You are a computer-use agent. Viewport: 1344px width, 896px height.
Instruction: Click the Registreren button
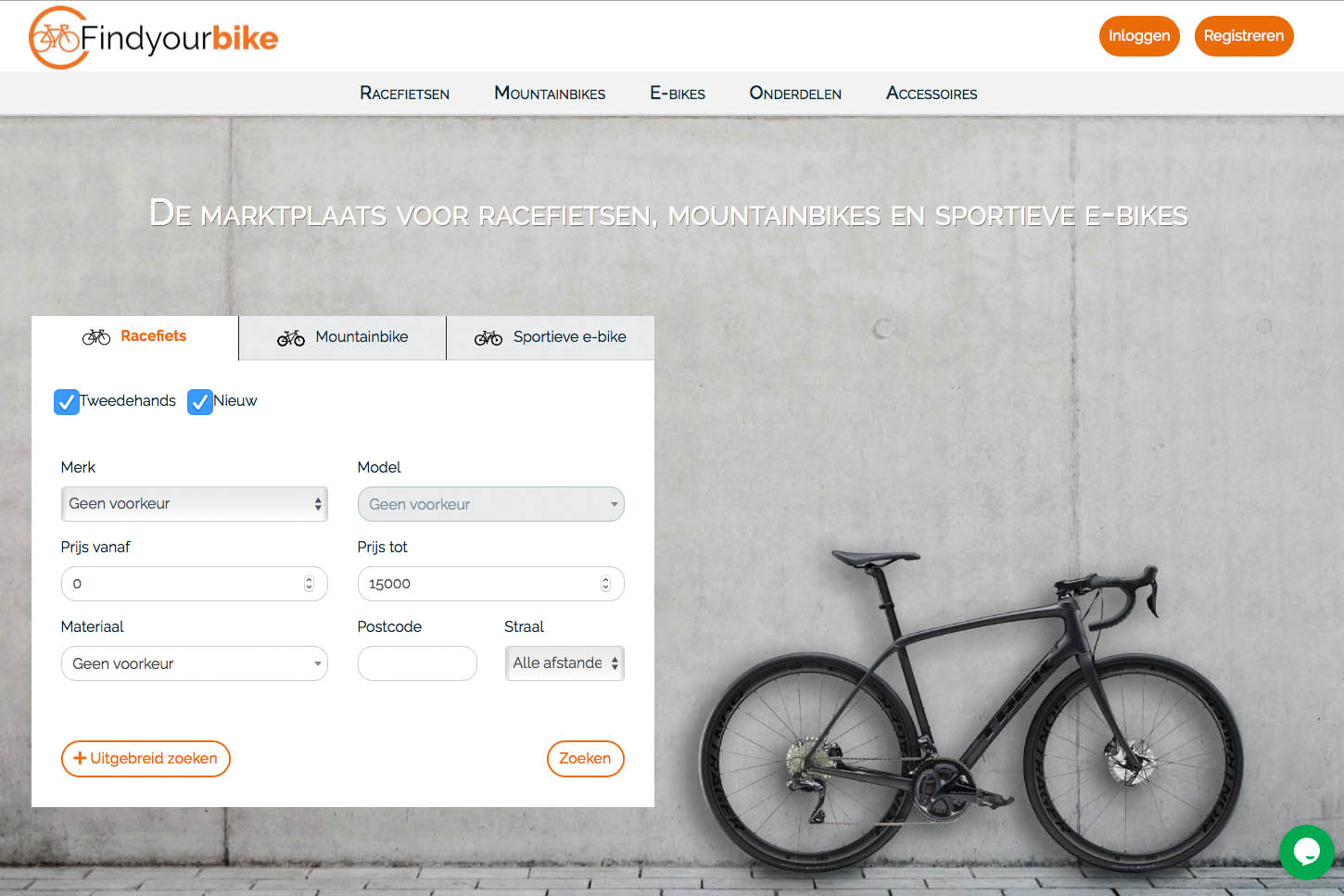[x=1244, y=36]
